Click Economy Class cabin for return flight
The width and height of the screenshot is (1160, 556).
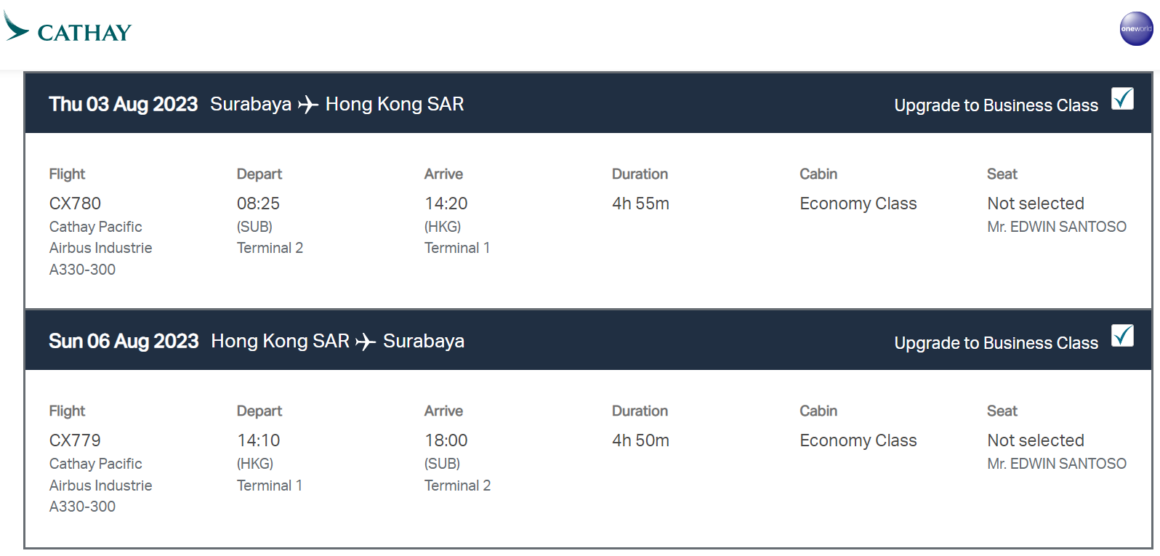858,441
